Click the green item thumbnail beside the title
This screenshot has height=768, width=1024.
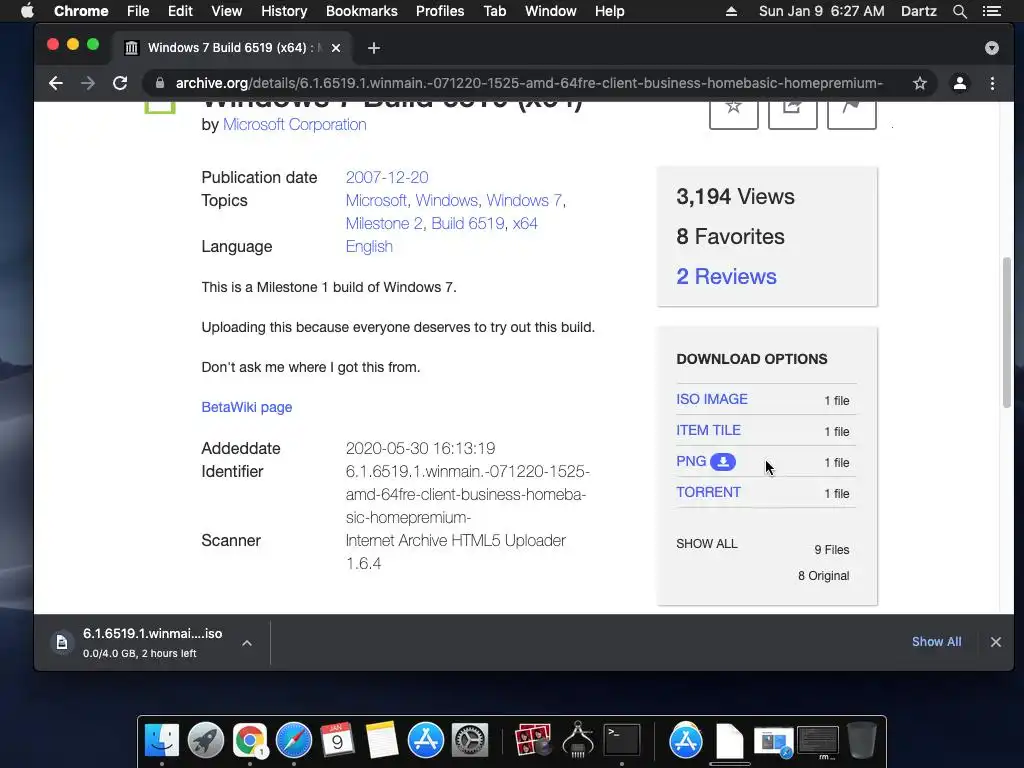[160, 108]
